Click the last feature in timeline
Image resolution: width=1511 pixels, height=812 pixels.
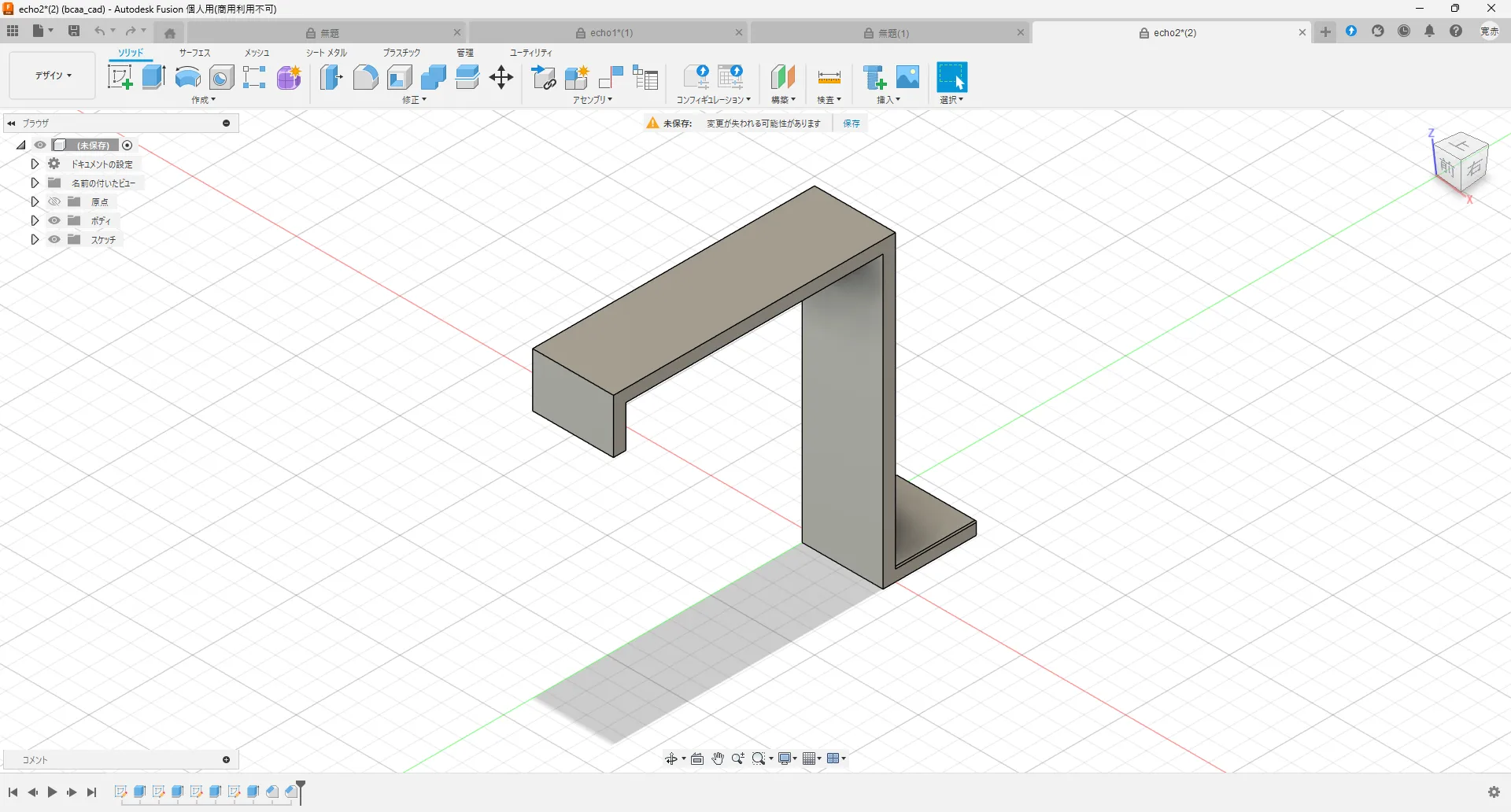click(292, 792)
